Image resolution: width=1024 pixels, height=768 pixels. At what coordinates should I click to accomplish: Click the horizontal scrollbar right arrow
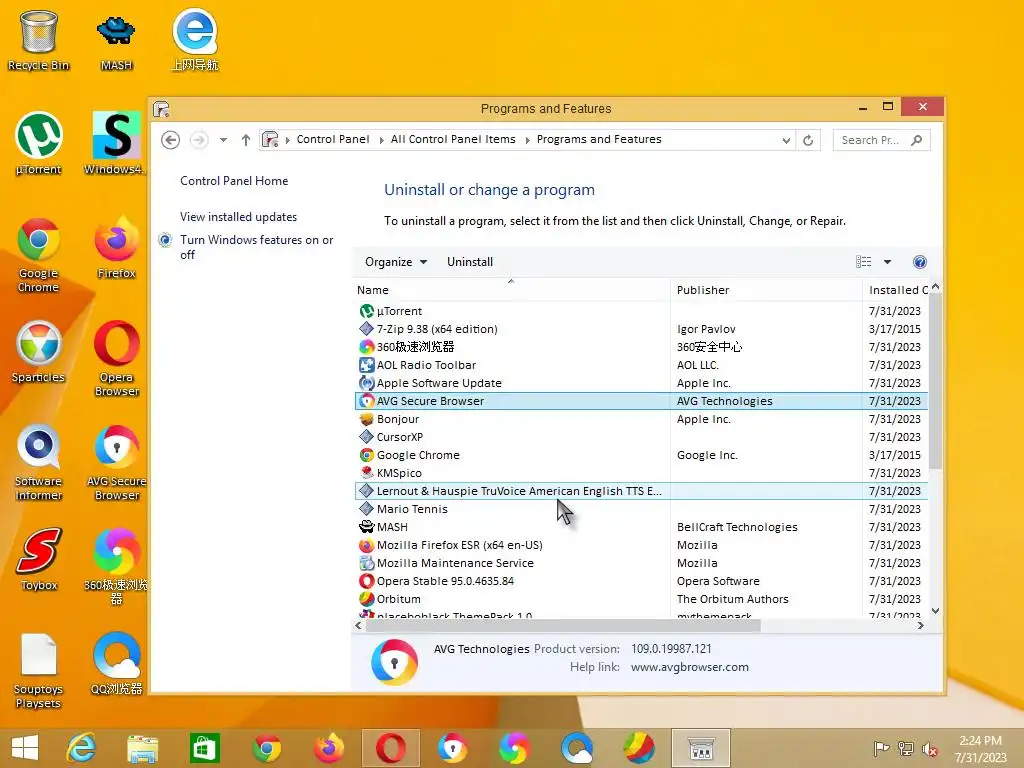tap(920, 626)
